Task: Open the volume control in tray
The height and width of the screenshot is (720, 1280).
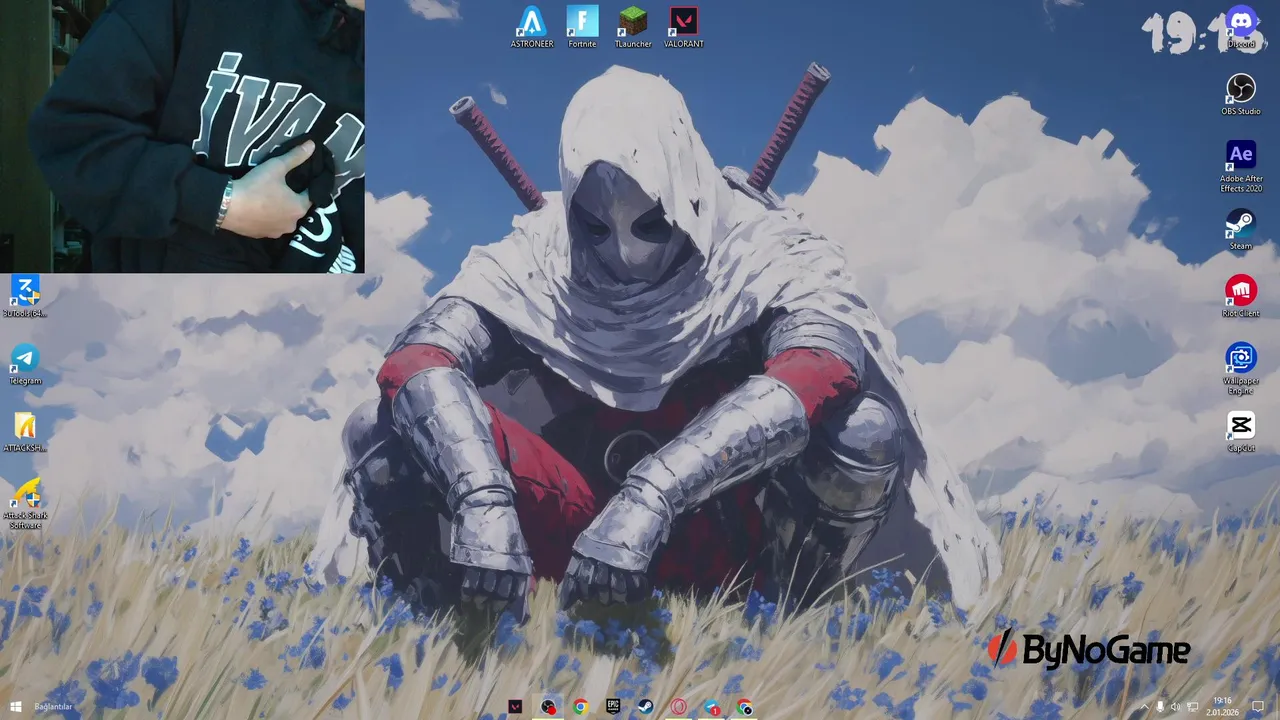Action: click(1176, 707)
